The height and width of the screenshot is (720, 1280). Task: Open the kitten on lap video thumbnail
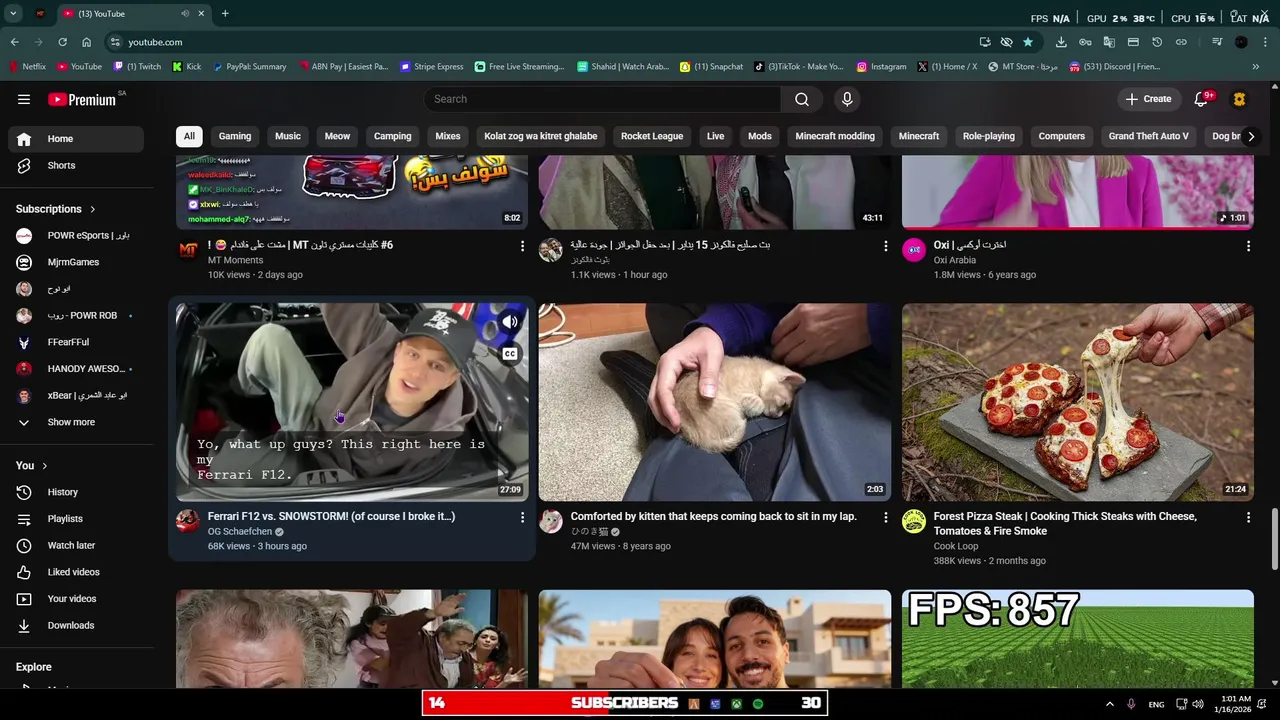tap(715, 402)
